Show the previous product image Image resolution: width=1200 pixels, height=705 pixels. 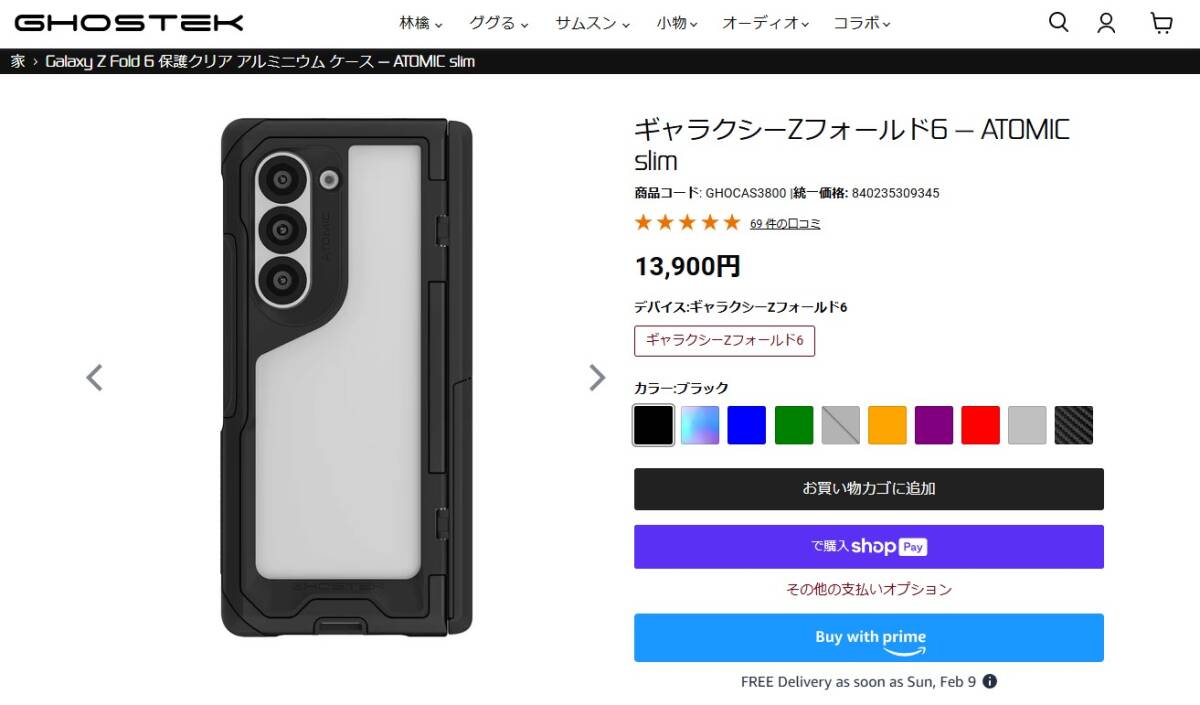[x=94, y=377]
